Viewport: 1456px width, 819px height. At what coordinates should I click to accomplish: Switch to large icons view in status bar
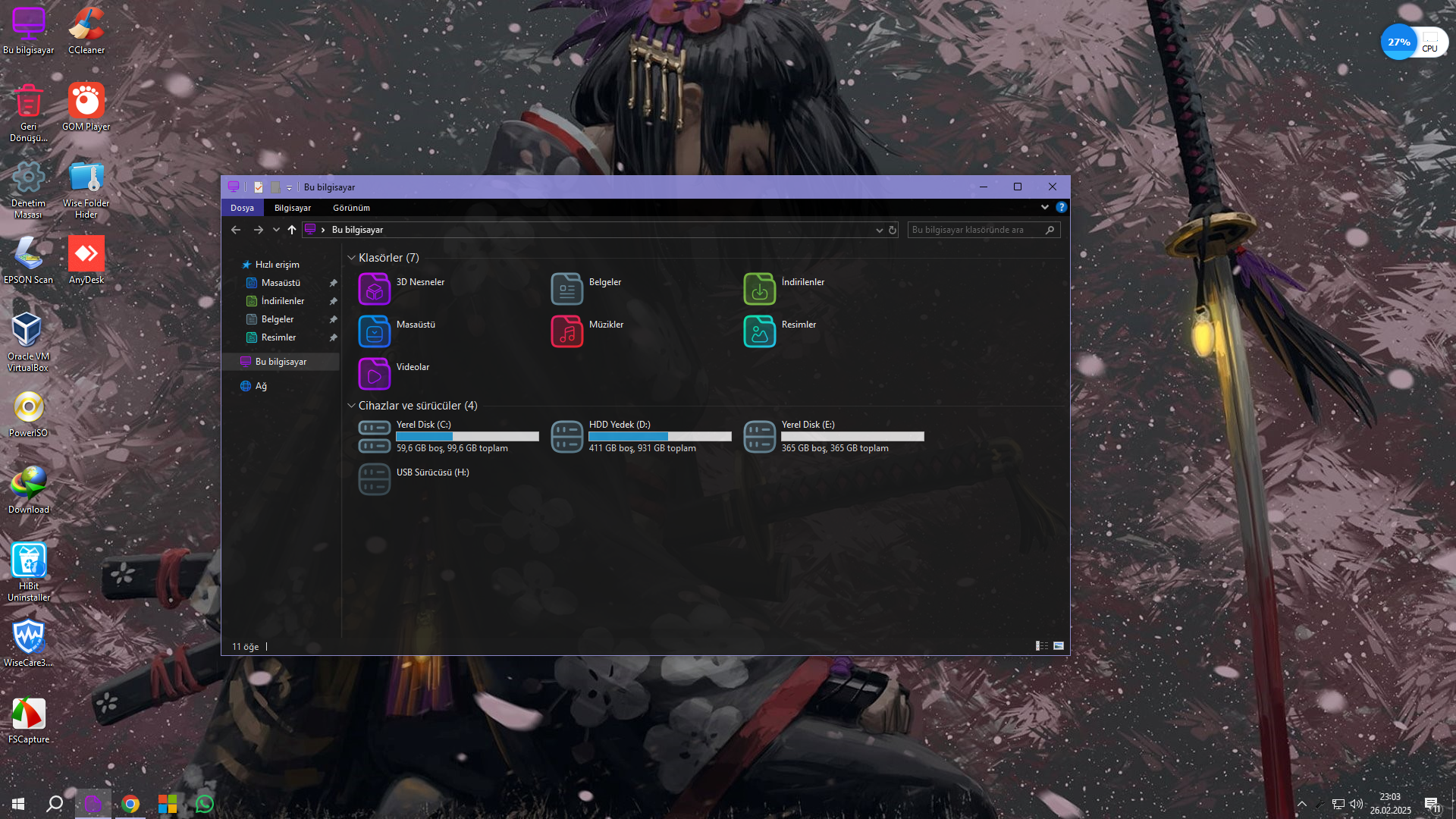coord(1059,646)
